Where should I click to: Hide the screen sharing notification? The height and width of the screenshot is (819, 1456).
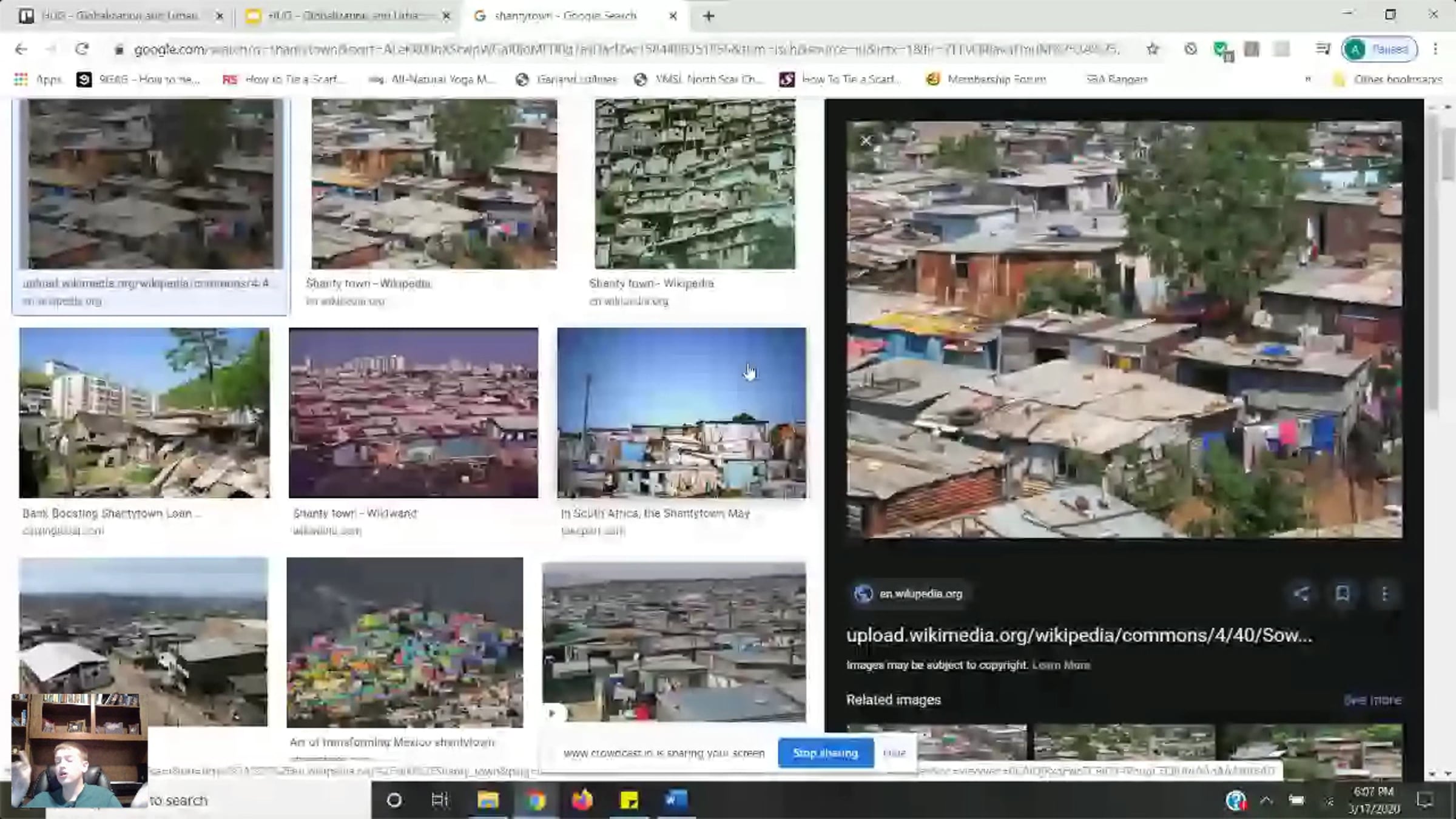pyautogui.click(x=894, y=753)
